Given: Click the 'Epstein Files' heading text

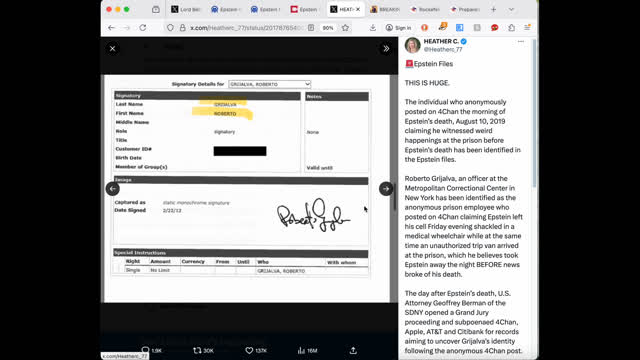Looking at the screenshot, I should pos(433,64).
